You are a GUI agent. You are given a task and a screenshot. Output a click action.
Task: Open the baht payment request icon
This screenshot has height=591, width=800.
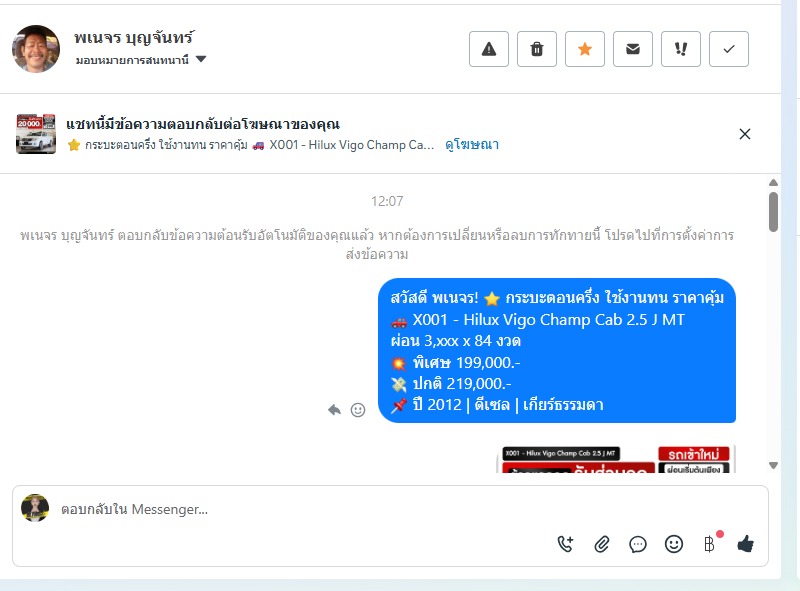coord(709,544)
